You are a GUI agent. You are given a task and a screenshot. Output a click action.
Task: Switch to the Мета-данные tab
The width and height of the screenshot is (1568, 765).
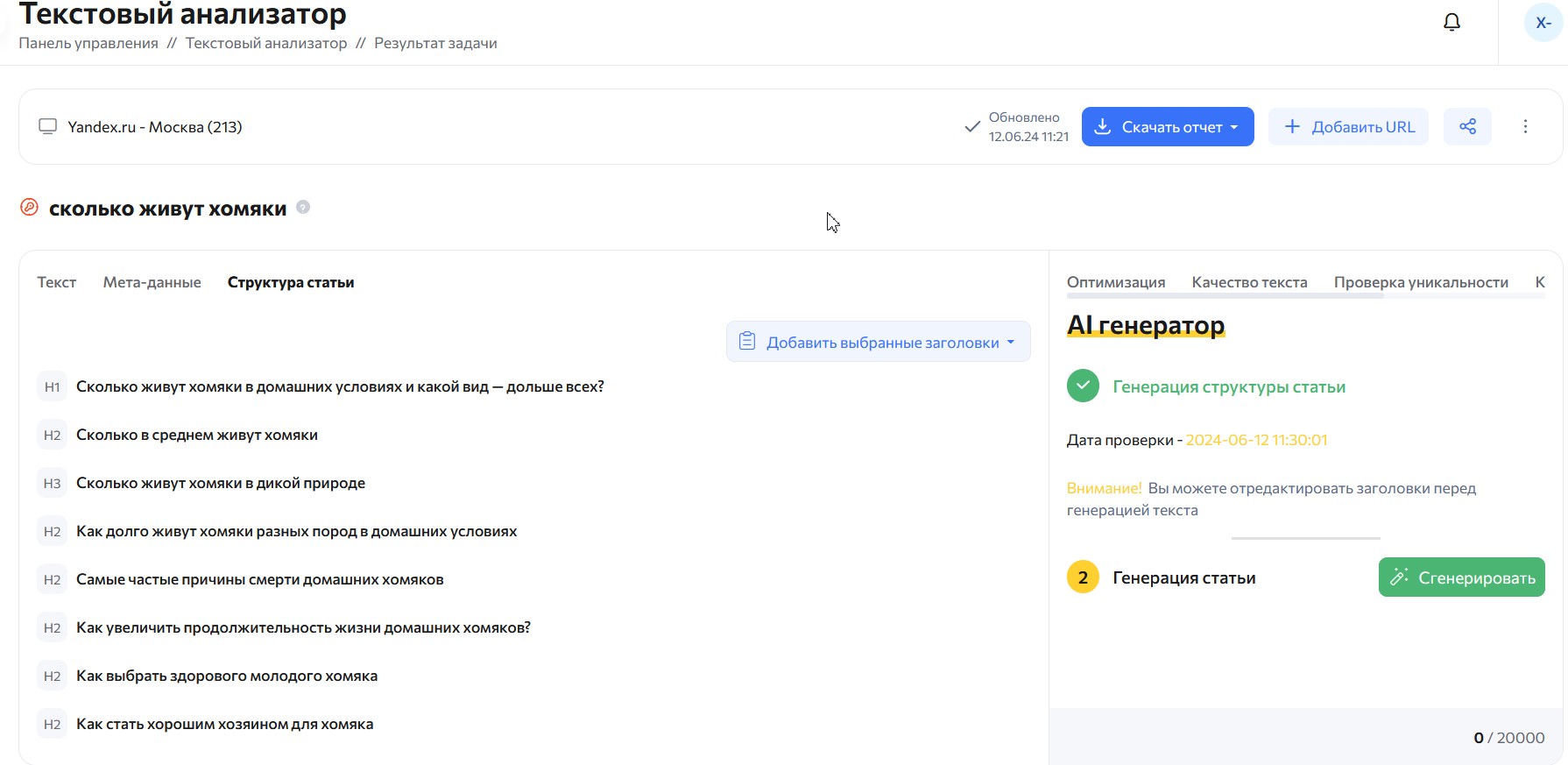[152, 282]
